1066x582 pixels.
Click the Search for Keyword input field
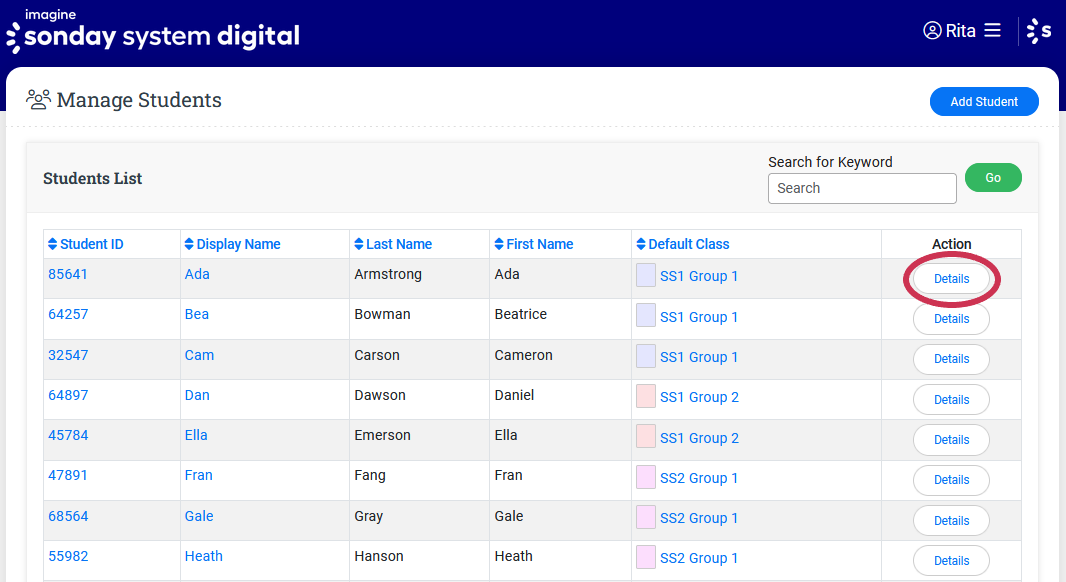pyautogui.click(x=862, y=188)
